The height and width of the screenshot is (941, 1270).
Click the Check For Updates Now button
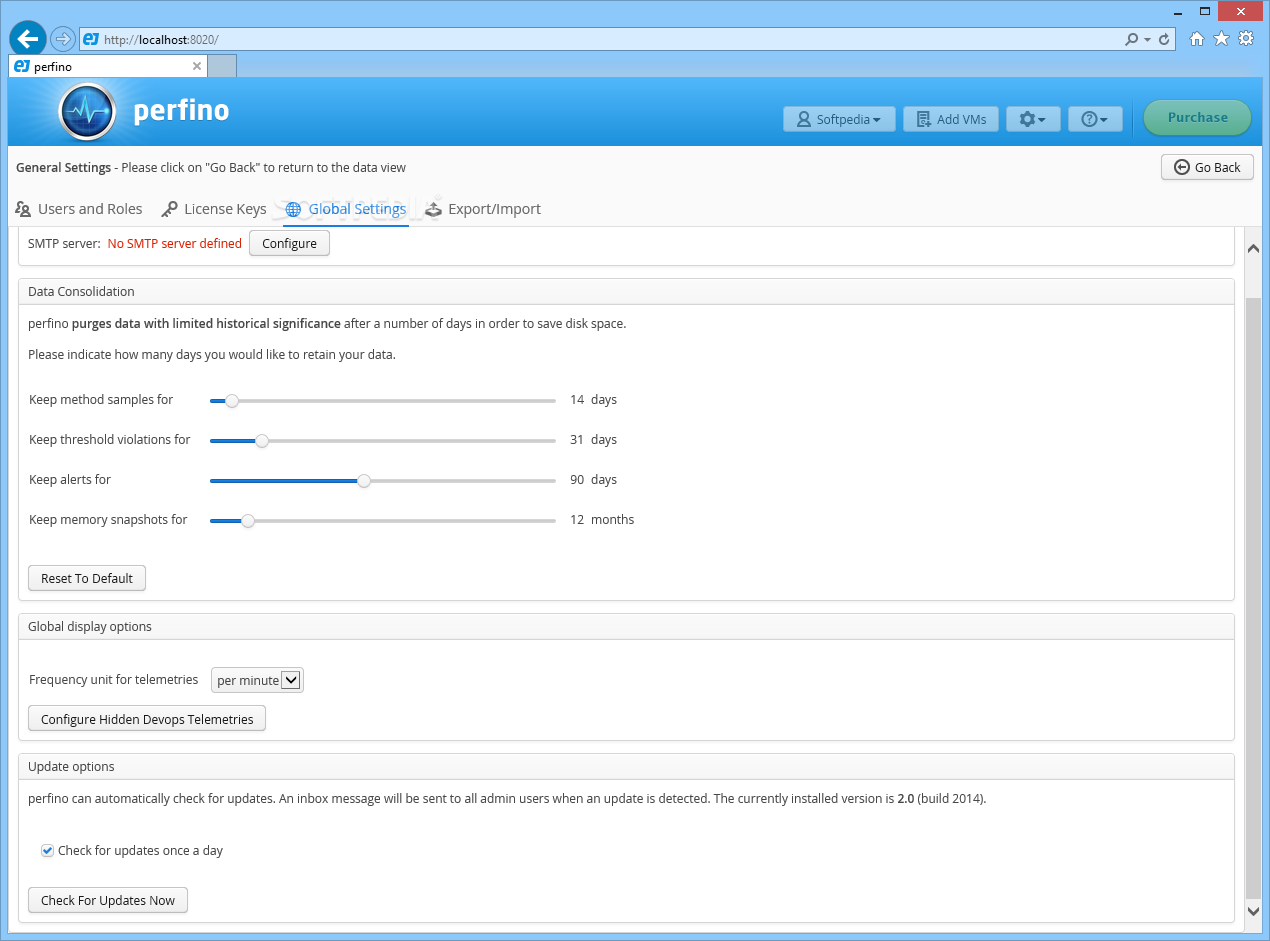click(108, 900)
